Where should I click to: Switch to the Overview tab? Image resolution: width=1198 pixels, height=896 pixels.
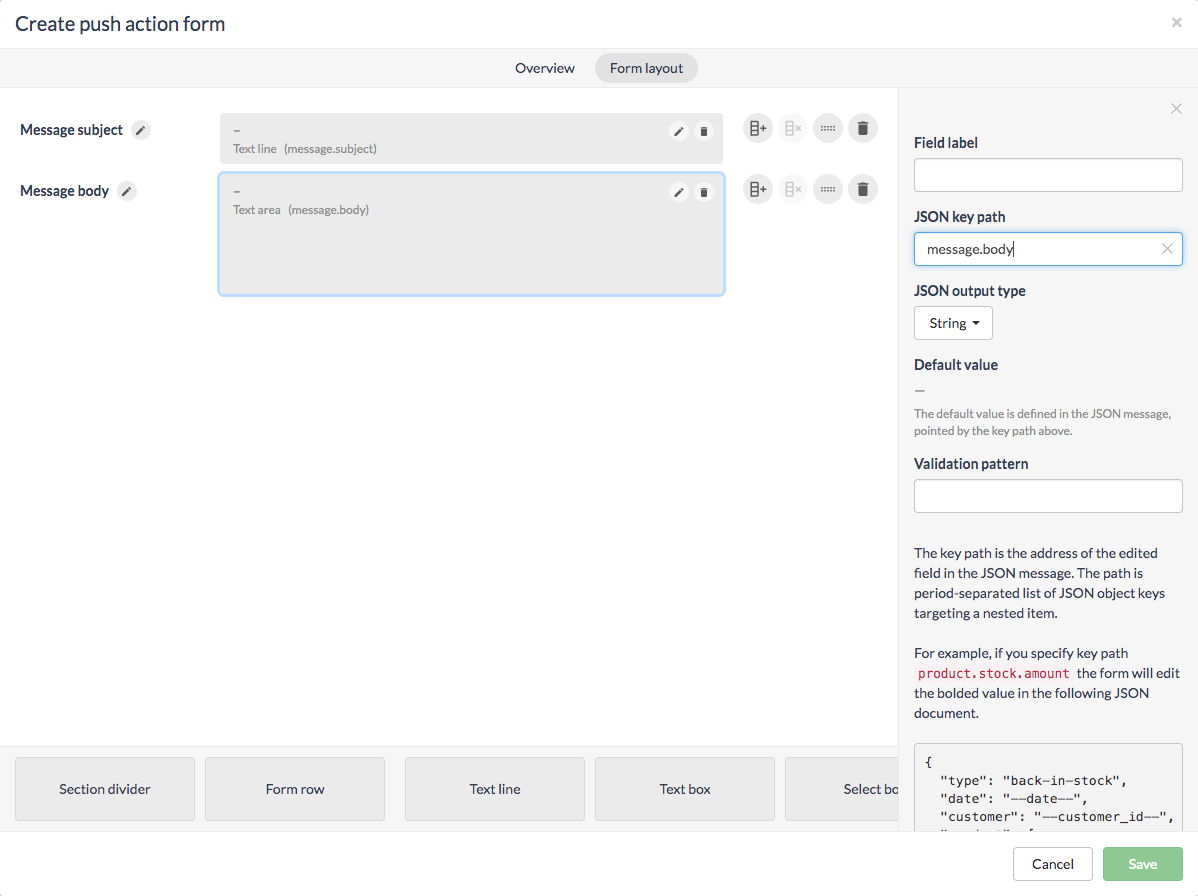(x=545, y=68)
